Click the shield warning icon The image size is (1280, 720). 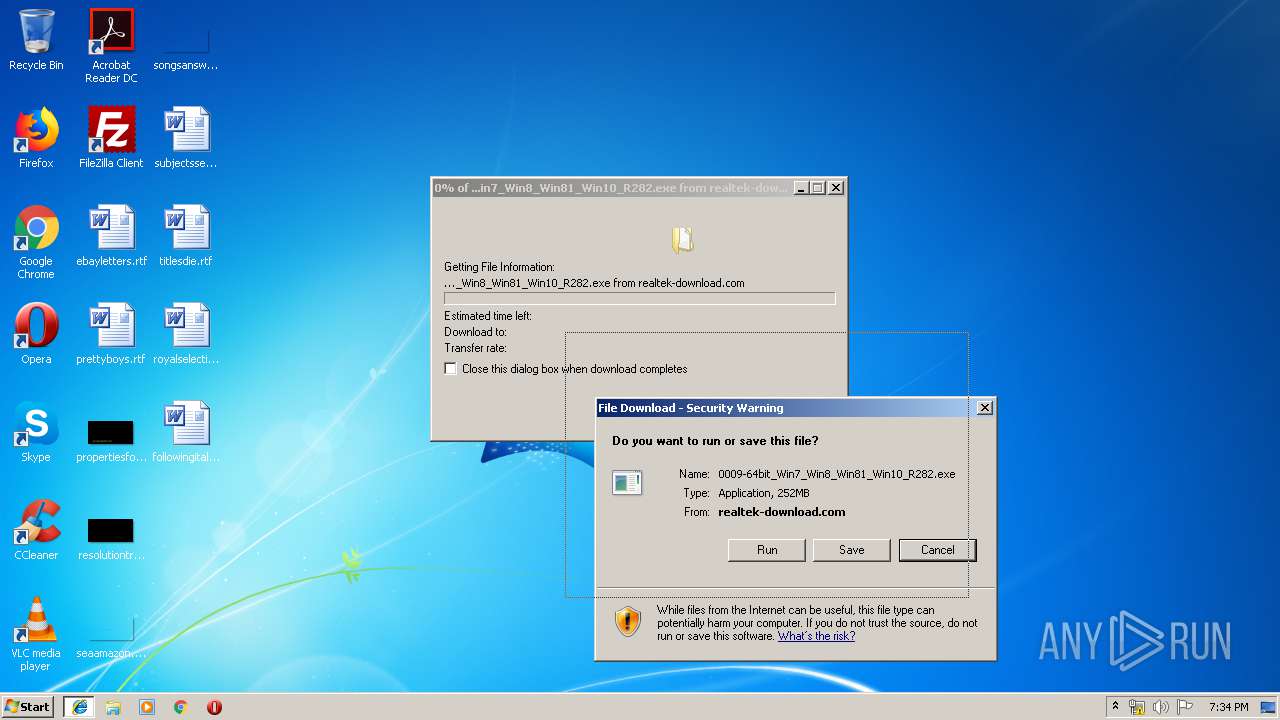coord(628,621)
